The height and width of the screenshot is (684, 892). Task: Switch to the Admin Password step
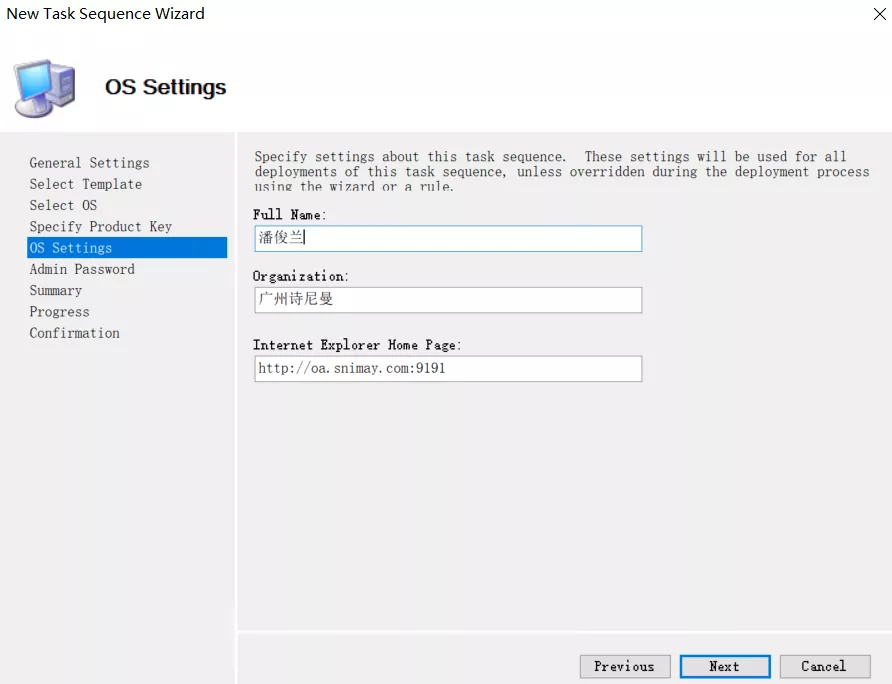(81, 269)
